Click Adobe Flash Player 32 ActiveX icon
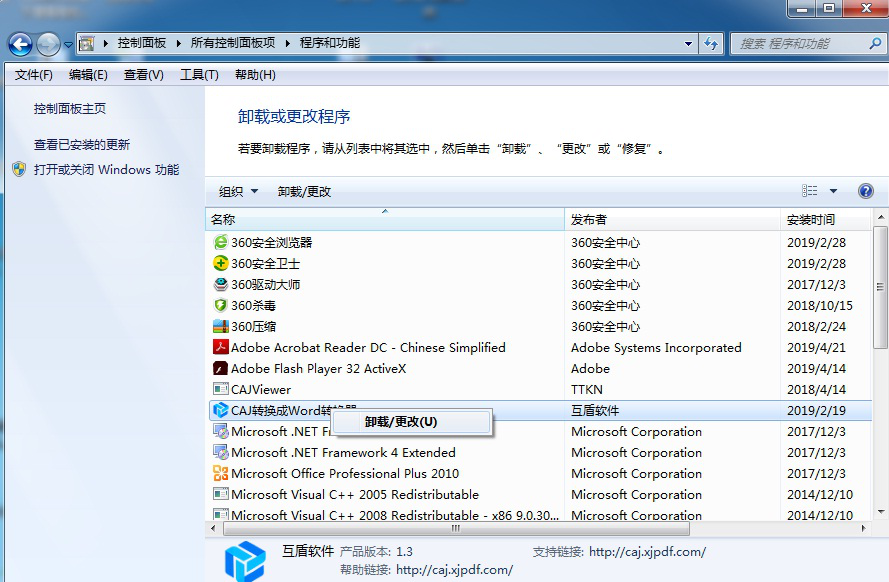889x582 pixels. point(221,368)
